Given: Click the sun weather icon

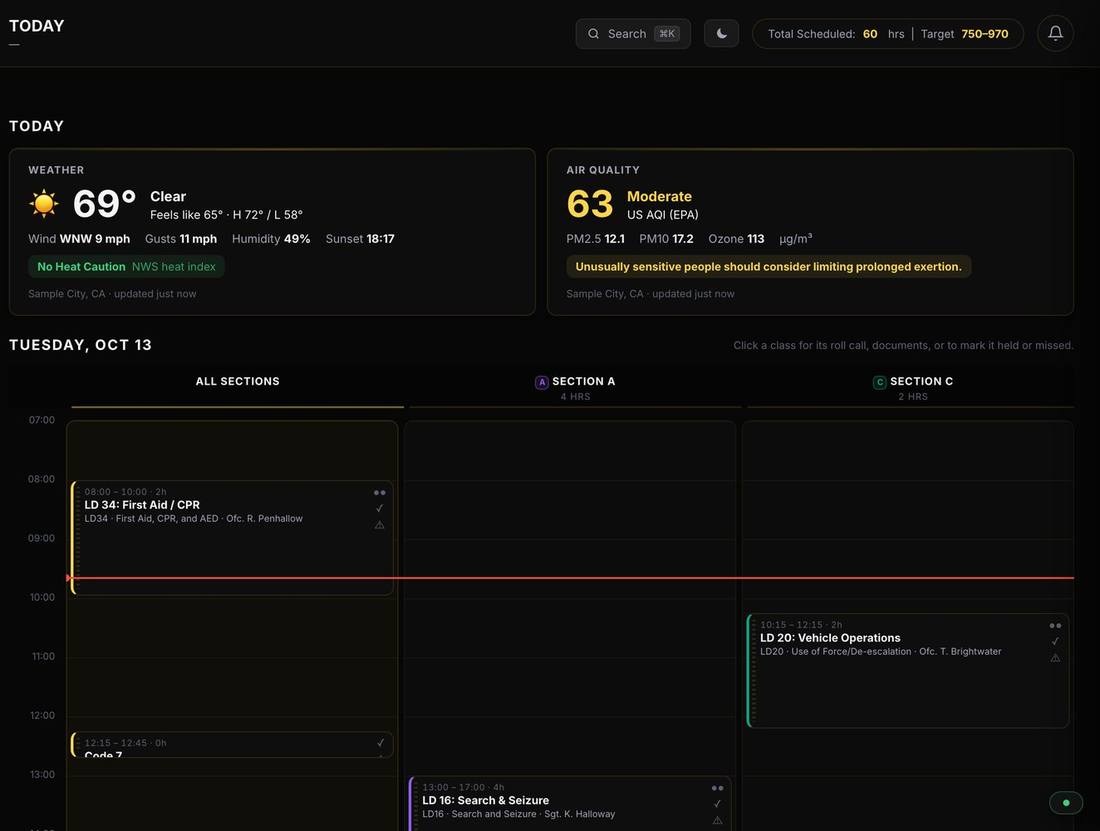Looking at the screenshot, I should pyautogui.click(x=43, y=203).
